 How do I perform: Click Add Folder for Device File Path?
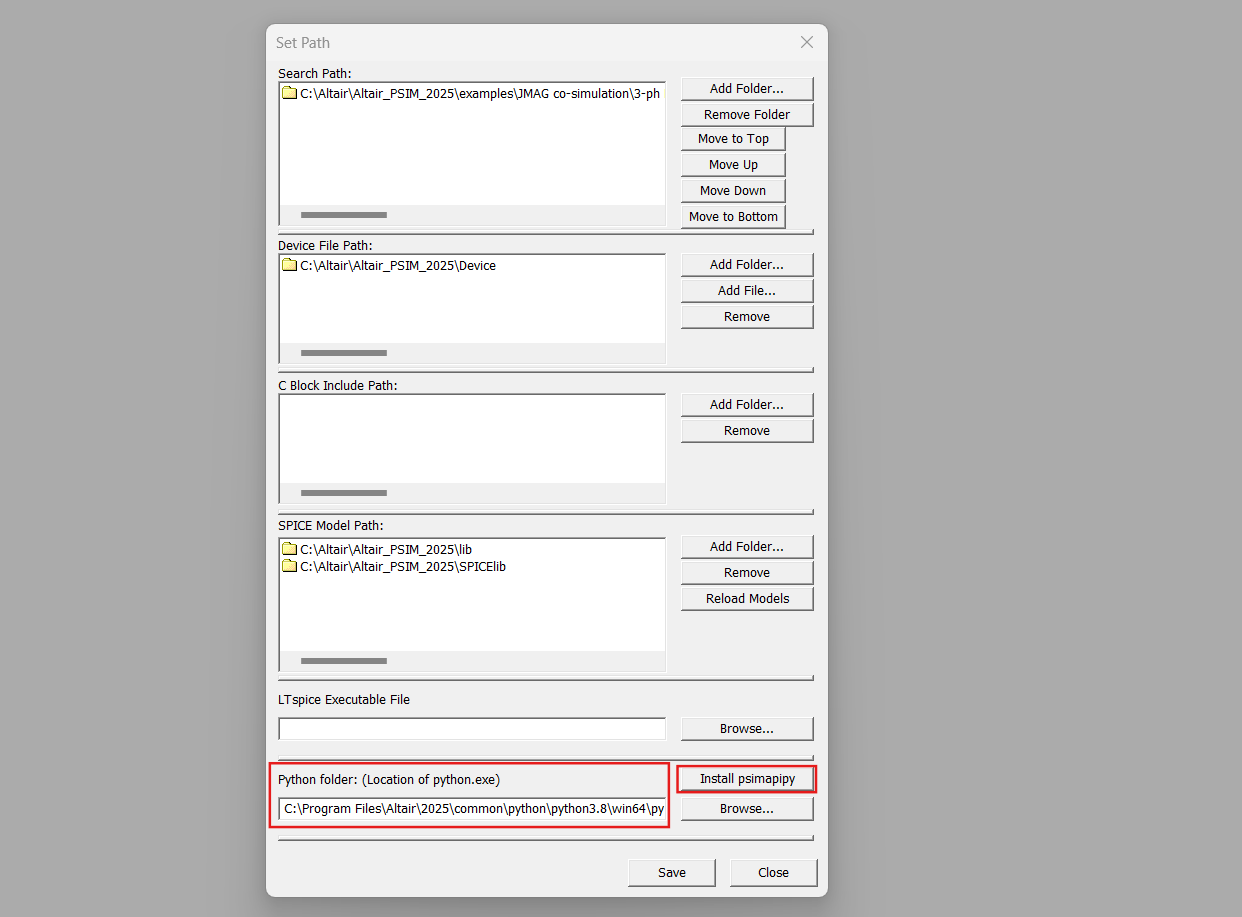[x=747, y=265]
